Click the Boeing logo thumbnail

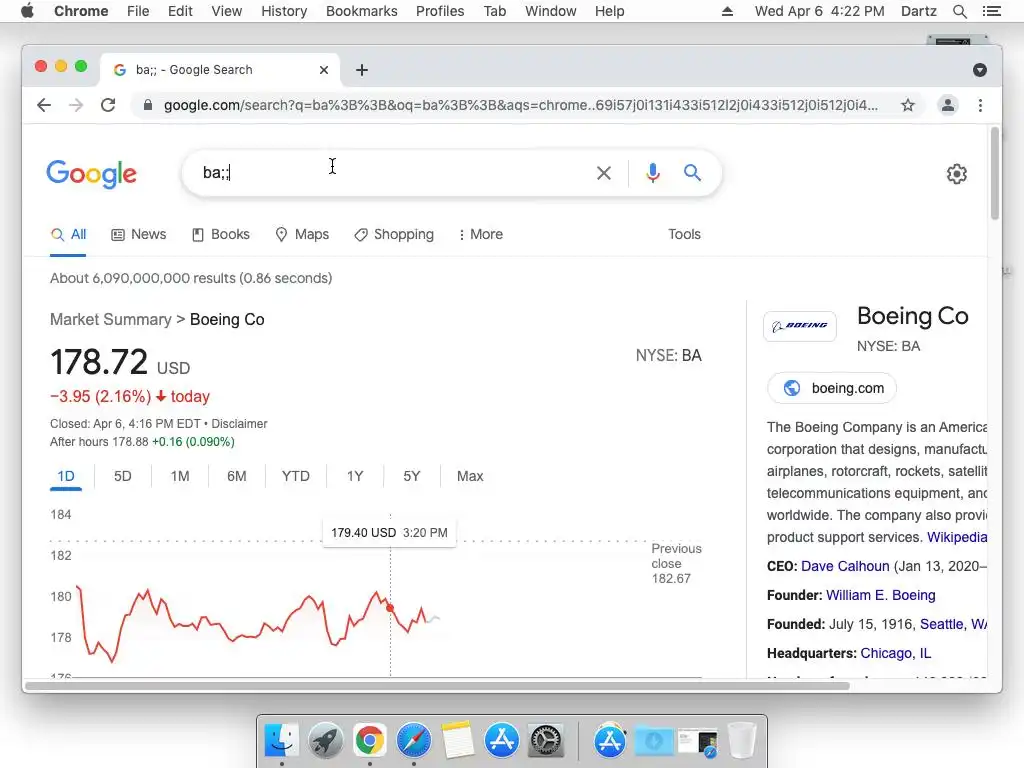click(800, 326)
